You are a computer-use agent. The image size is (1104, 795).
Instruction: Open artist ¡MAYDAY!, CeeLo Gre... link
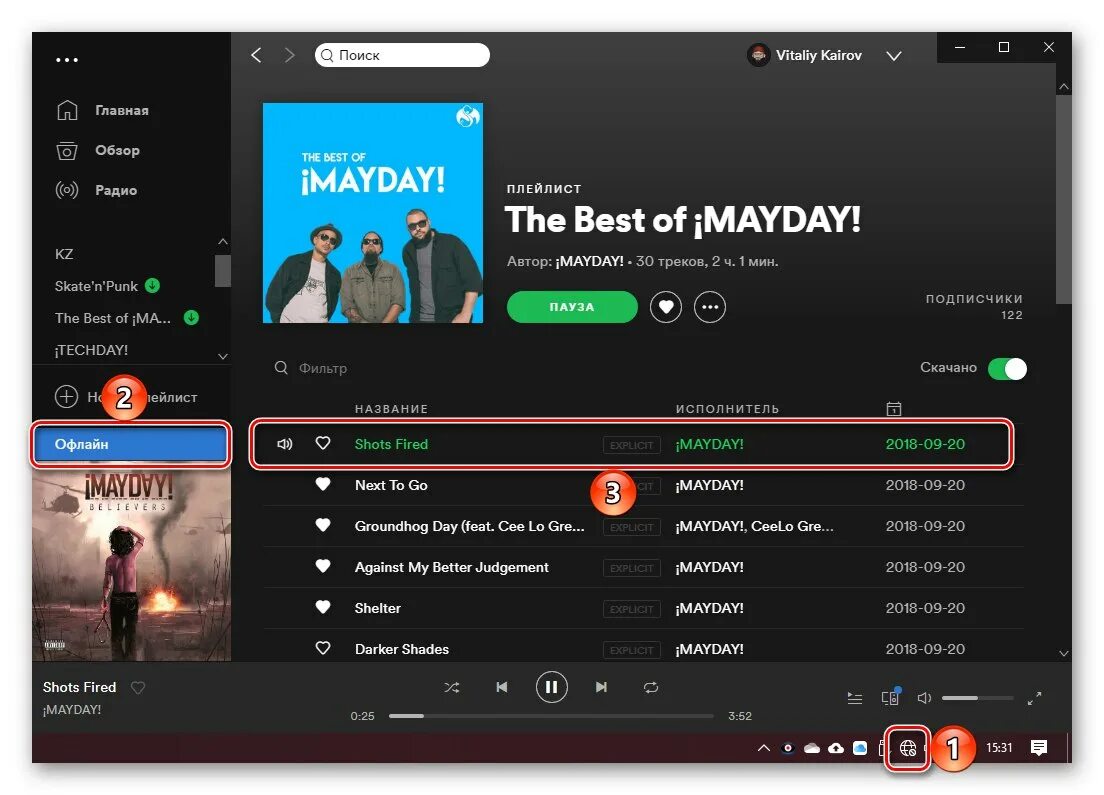[x=754, y=526]
